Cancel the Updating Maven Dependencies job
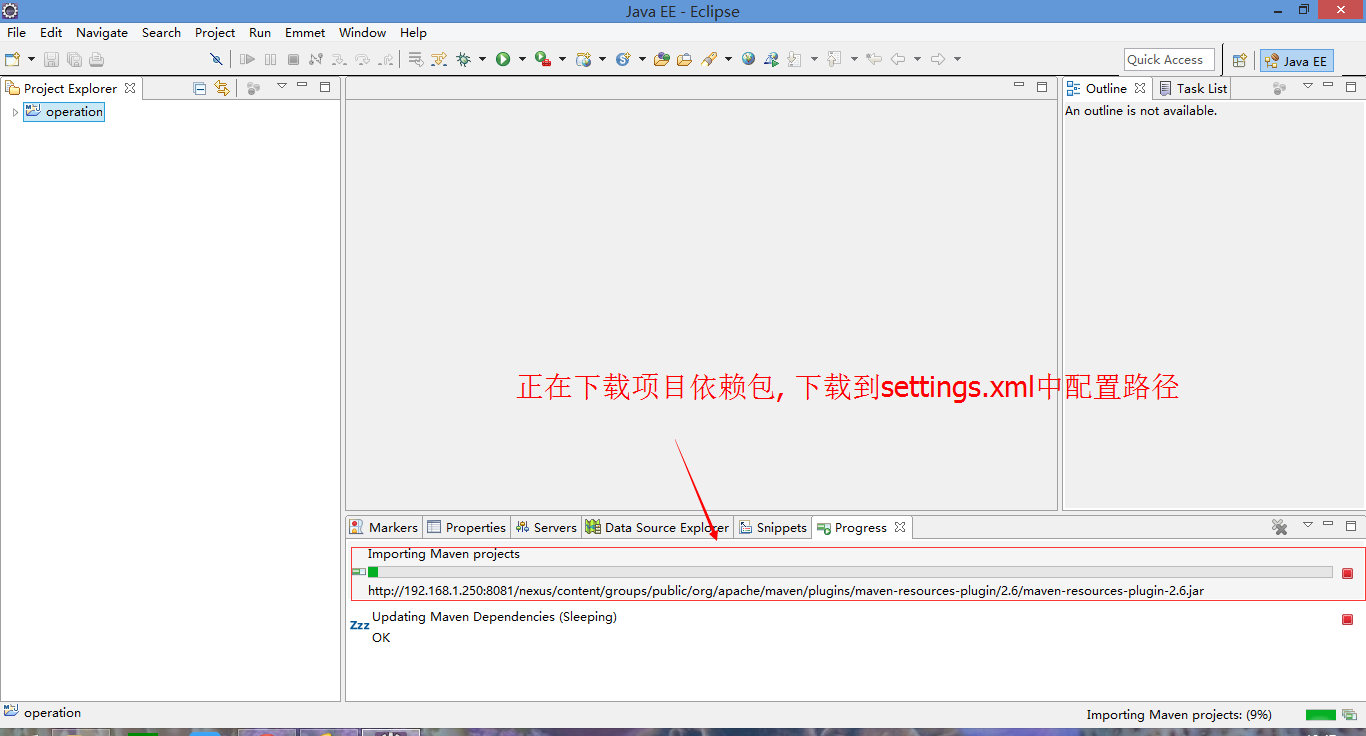Image resolution: width=1366 pixels, height=736 pixels. tap(1347, 620)
